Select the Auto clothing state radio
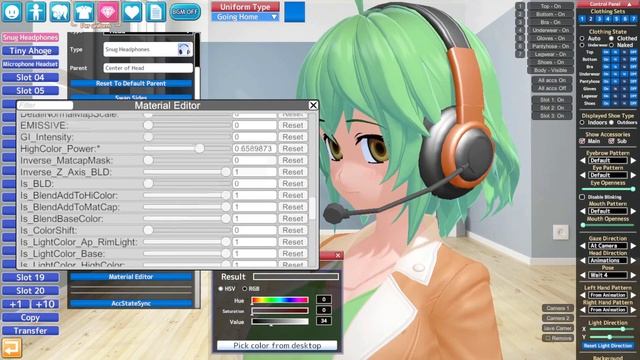The height and width of the screenshot is (360, 640). pyautogui.click(x=582, y=38)
